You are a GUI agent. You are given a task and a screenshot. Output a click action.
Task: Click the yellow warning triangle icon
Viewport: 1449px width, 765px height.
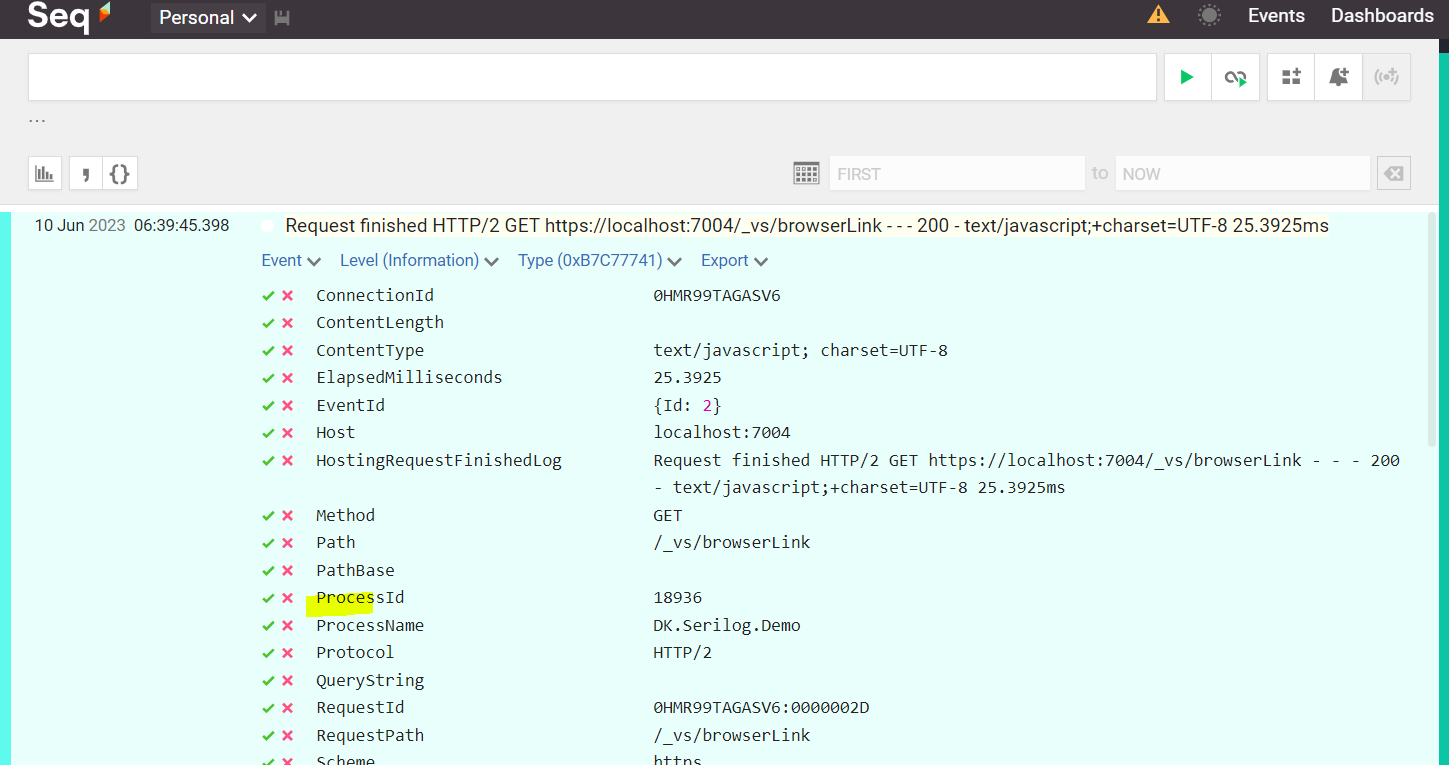coord(1158,15)
